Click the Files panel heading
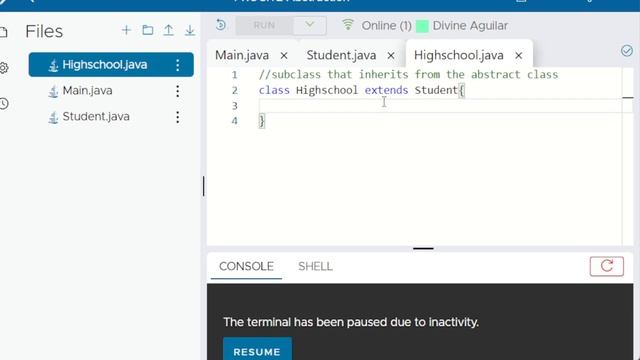The image size is (640, 360). click(x=44, y=31)
